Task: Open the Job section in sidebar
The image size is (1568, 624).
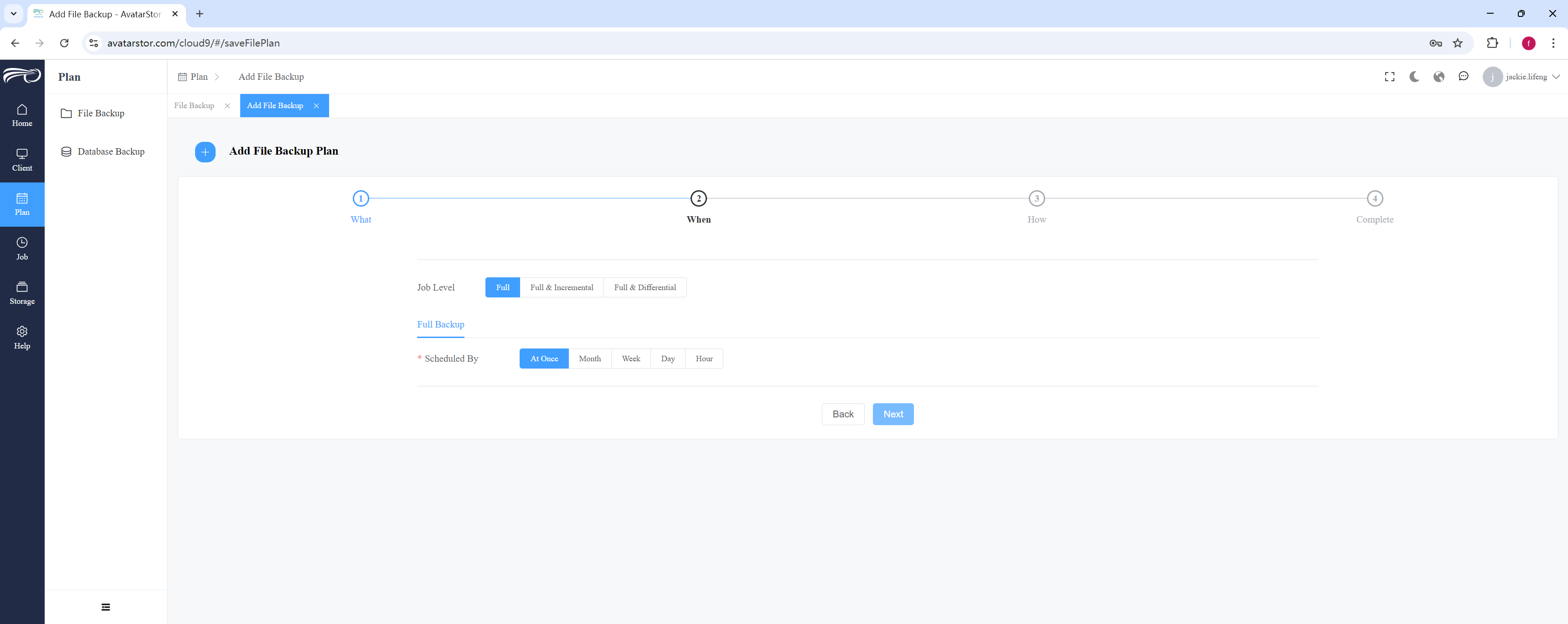Action: 22,249
